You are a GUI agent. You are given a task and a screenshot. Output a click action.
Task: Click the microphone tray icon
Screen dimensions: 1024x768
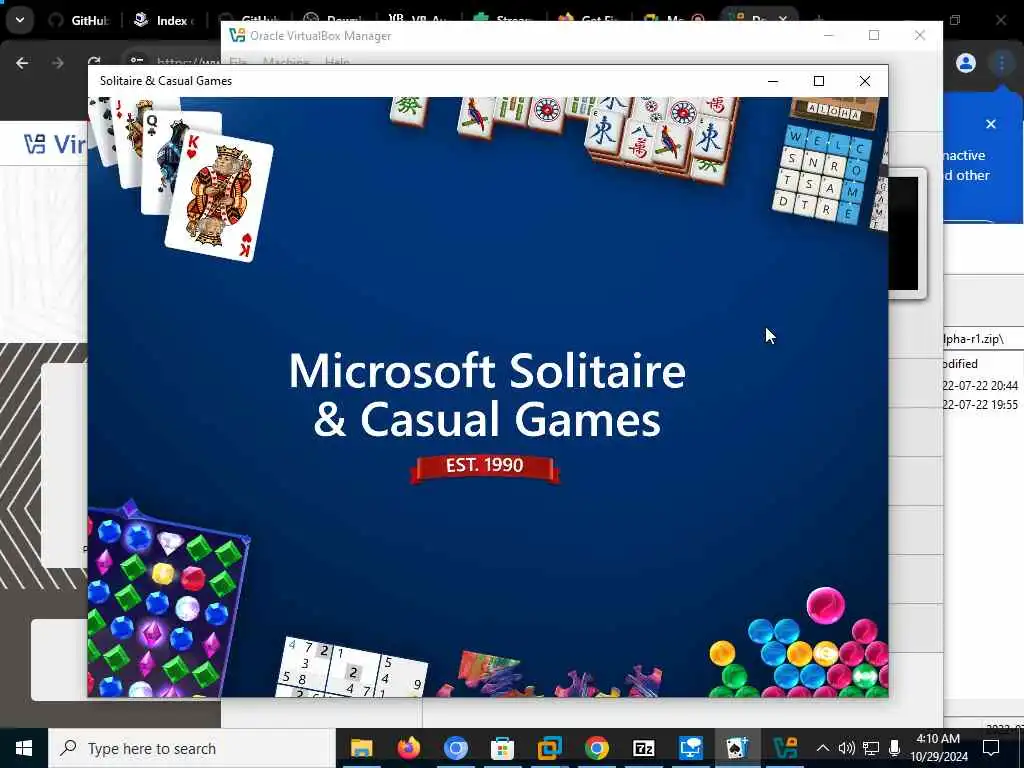pyautogui.click(x=895, y=748)
